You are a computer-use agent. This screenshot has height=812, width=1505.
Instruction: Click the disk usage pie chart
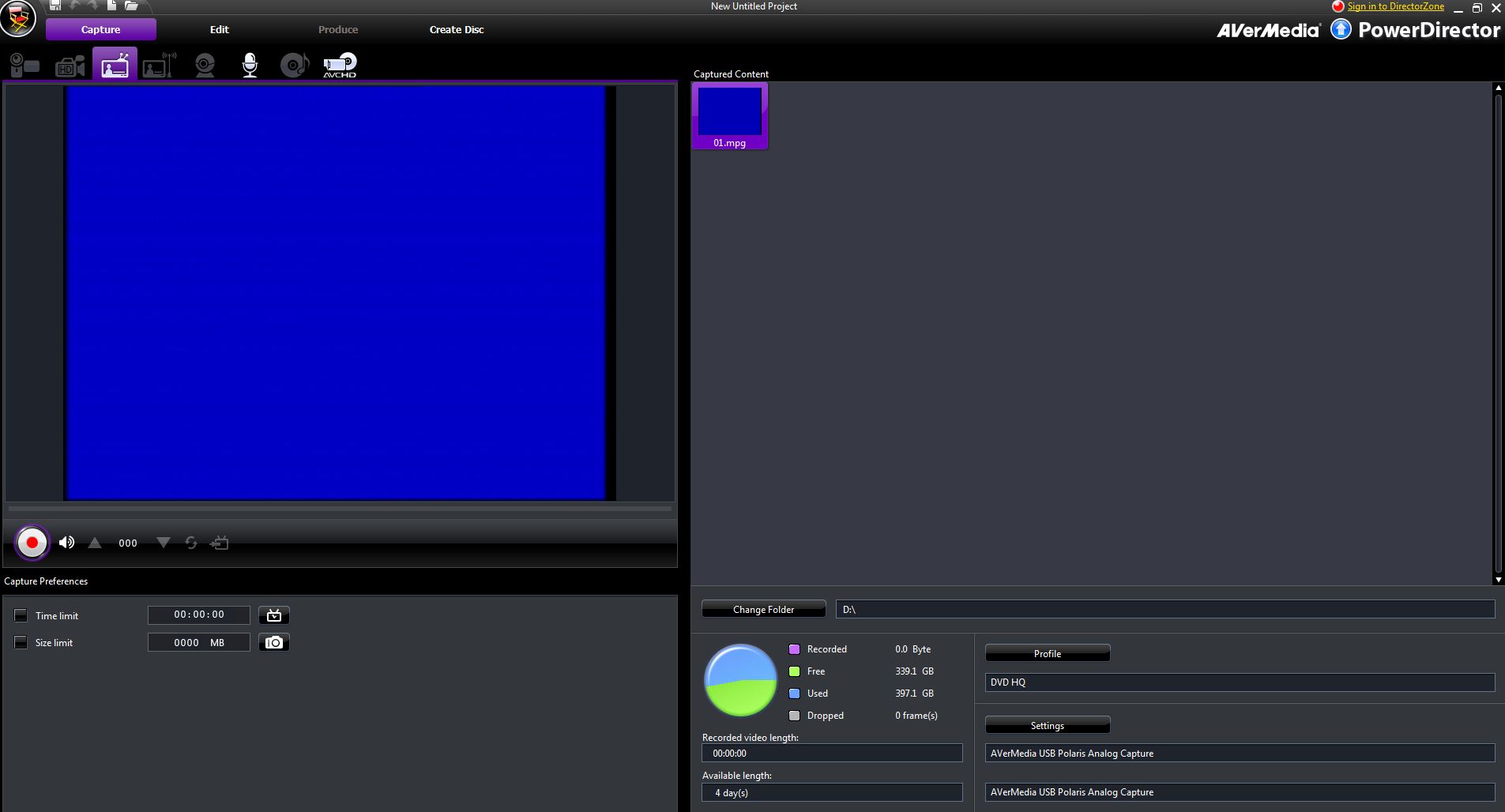tap(741, 680)
